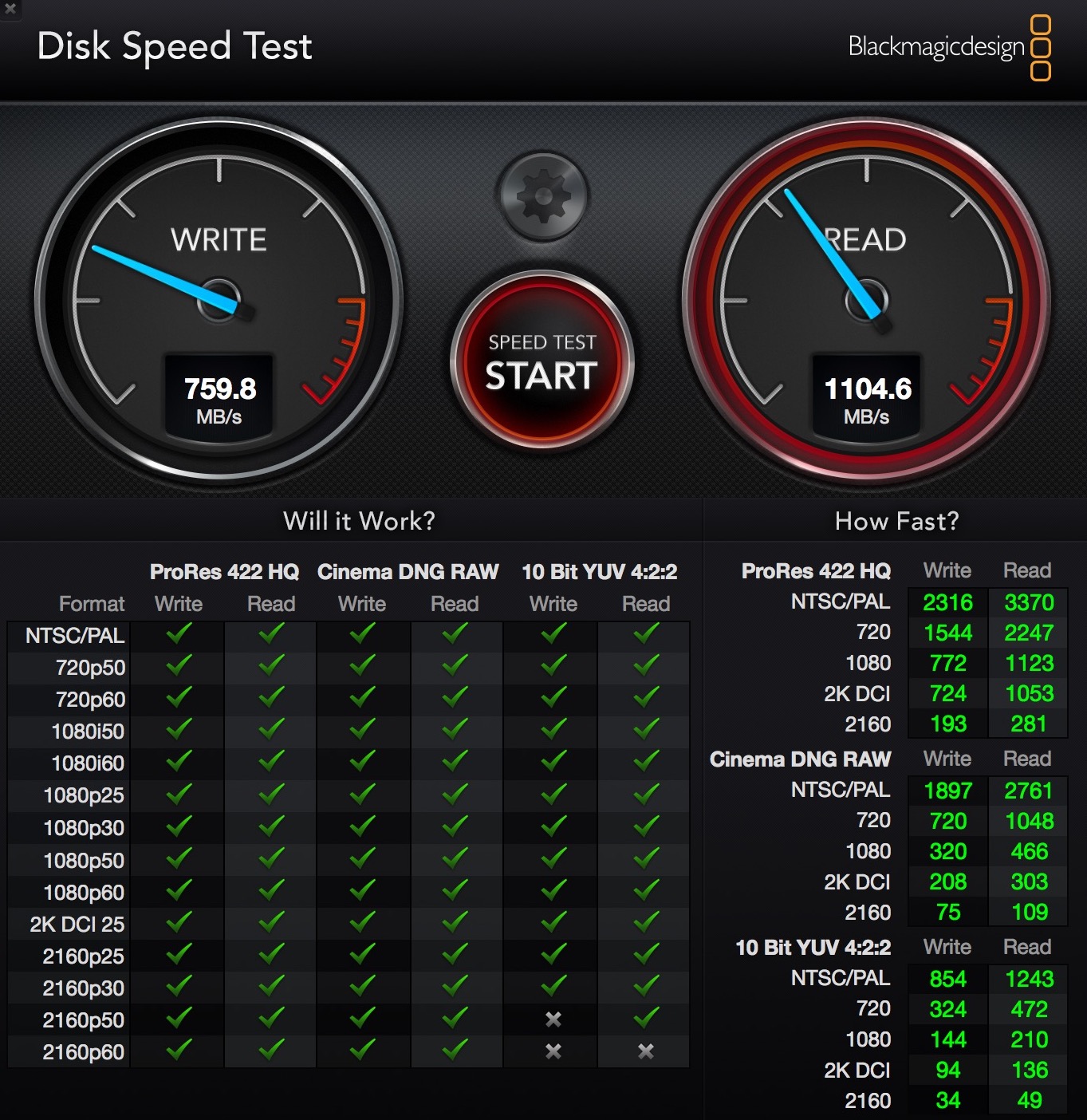Click the X mark for 2160p60 10 Bit YUV write

point(553,1051)
